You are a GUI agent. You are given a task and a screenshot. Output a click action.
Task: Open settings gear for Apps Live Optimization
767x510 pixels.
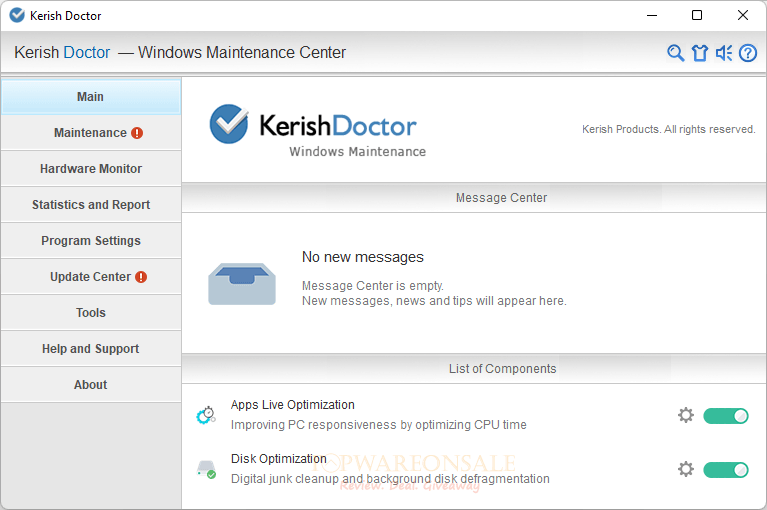686,415
